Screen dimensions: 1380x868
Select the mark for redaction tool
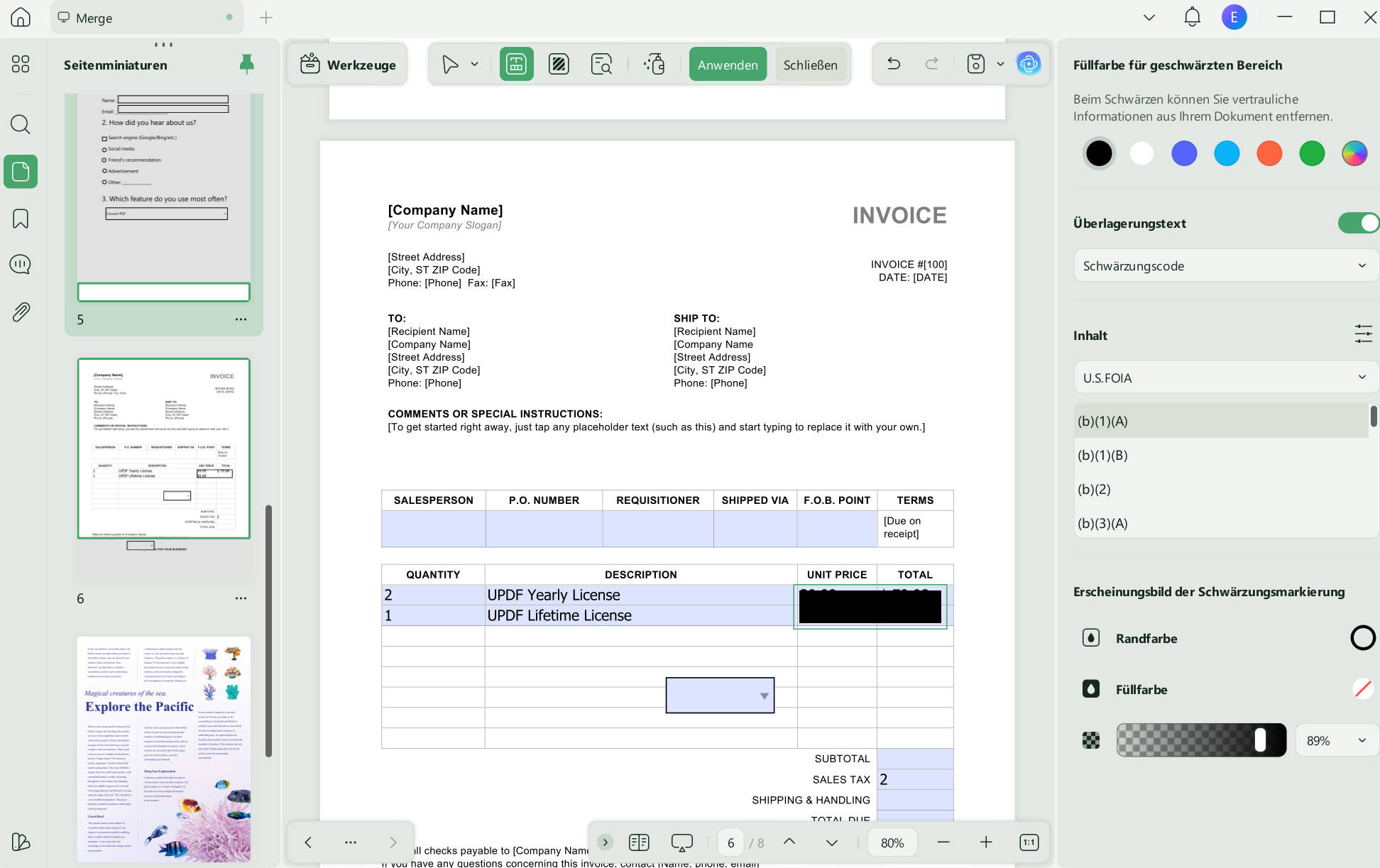click(x=516, y=65)
